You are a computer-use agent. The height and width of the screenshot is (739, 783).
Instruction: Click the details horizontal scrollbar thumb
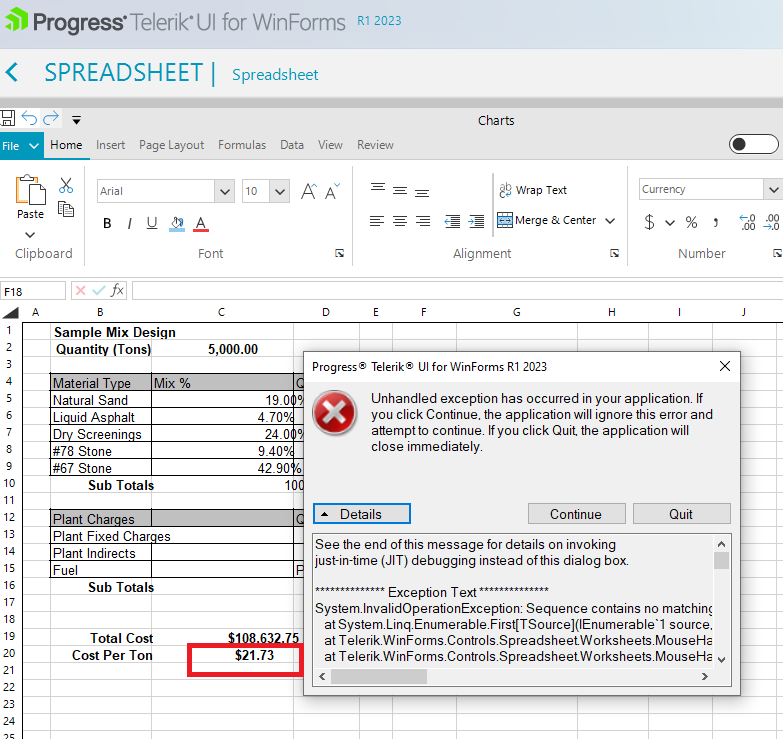click(379, 677)
